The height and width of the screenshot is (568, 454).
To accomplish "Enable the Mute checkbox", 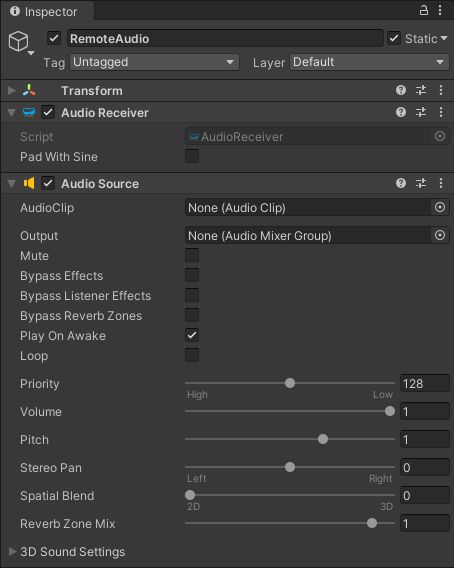I will (x=192, y=255).
